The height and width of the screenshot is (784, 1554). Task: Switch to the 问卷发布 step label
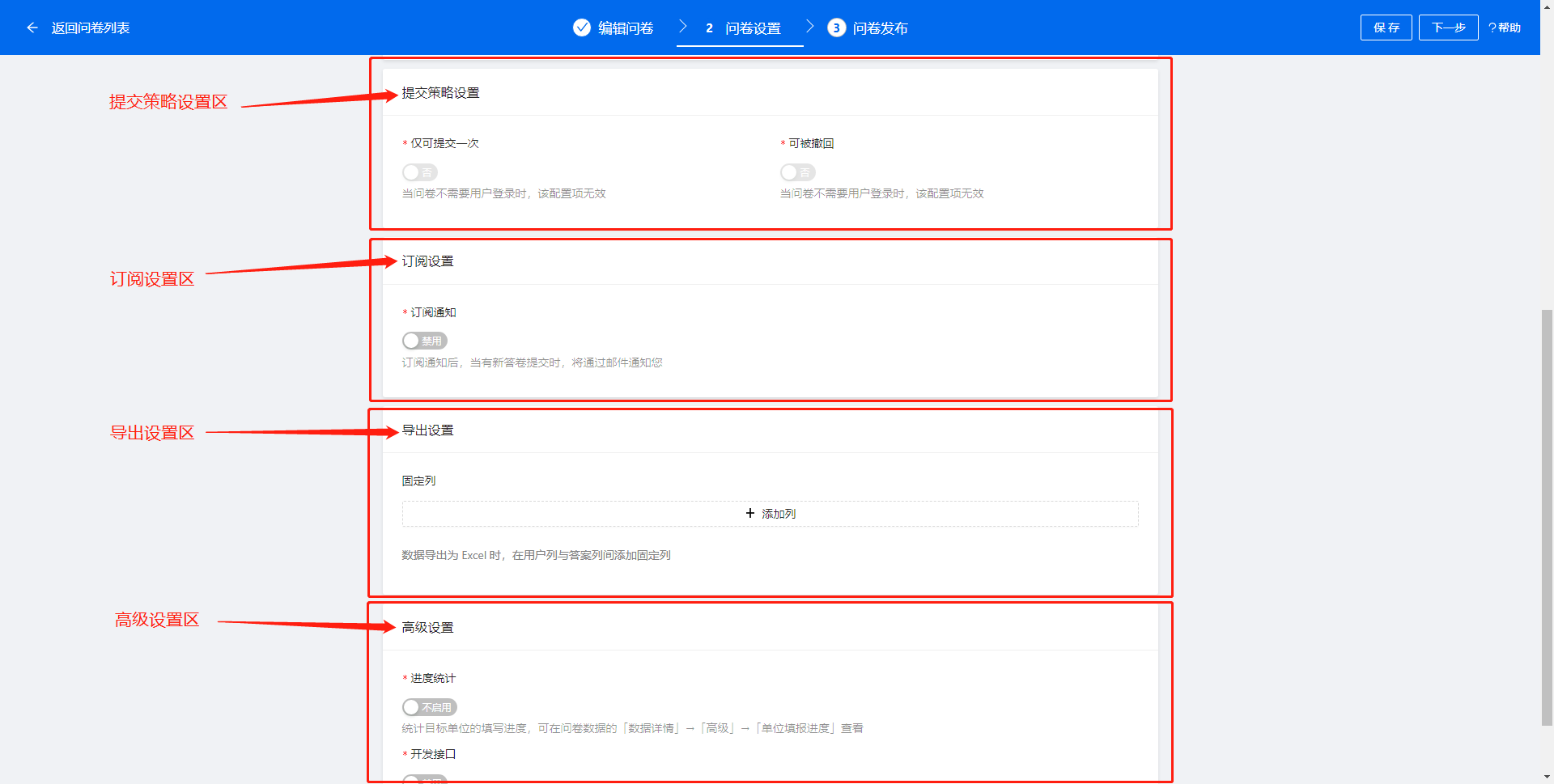[880, 28]
